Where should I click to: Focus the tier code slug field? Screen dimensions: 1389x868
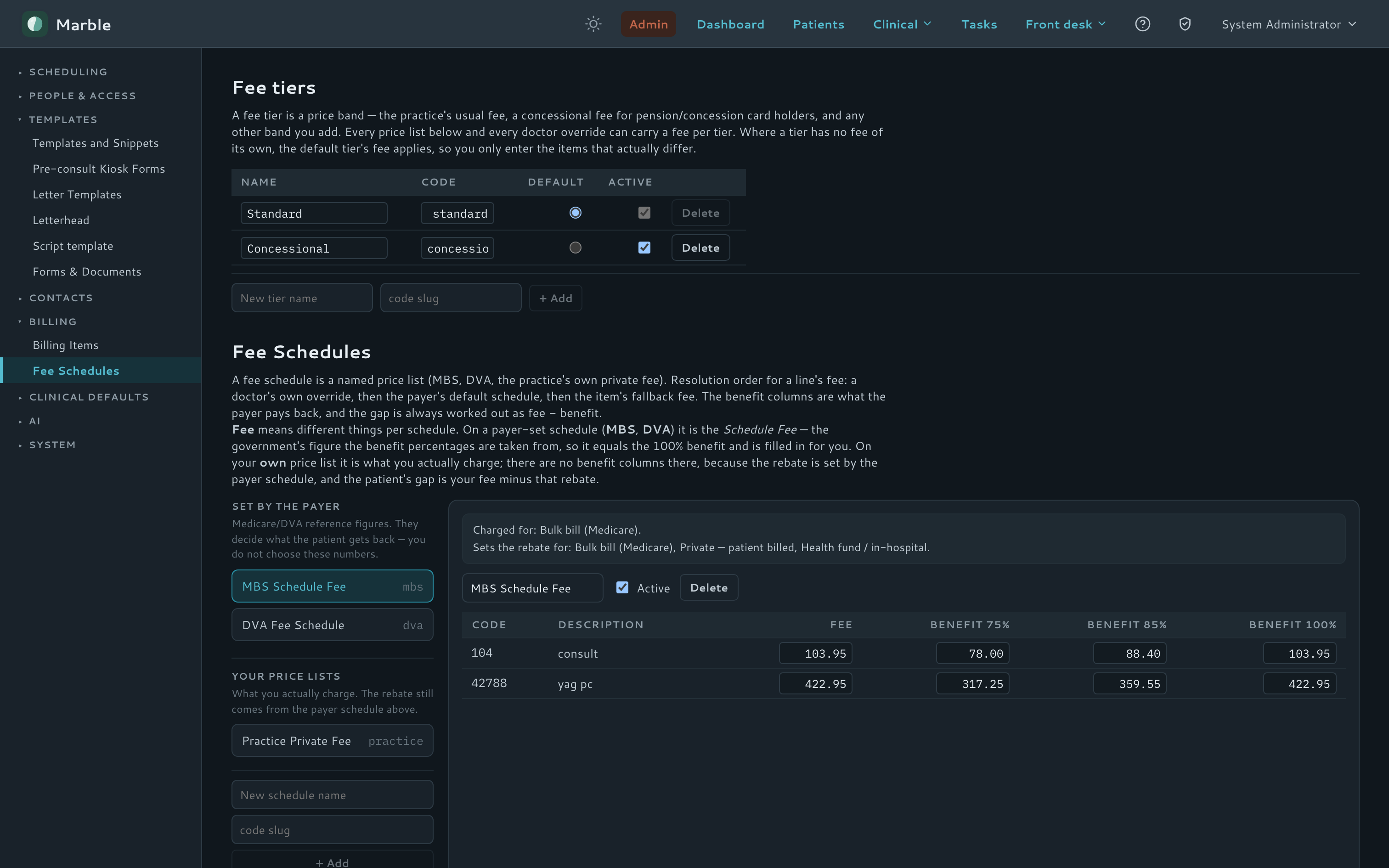pos(451,298)
